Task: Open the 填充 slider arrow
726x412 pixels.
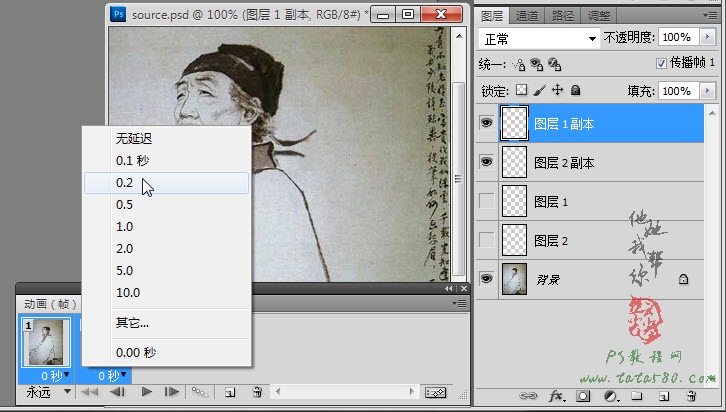Action: 707,91
